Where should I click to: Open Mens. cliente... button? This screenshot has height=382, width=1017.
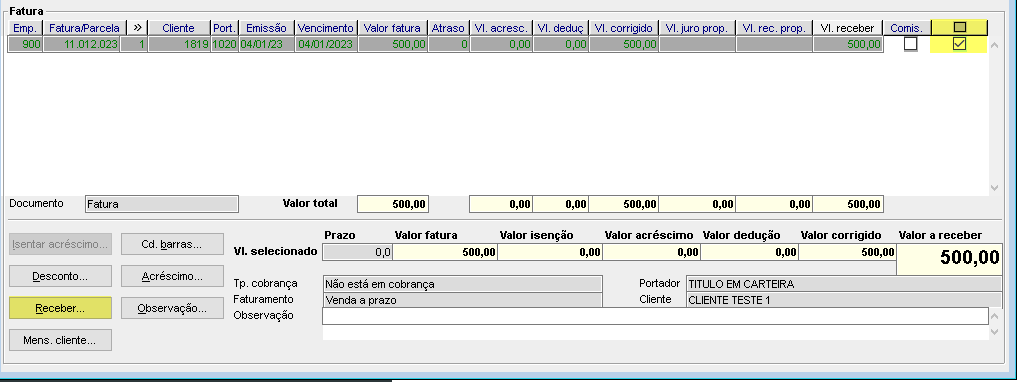pos(60,340)
